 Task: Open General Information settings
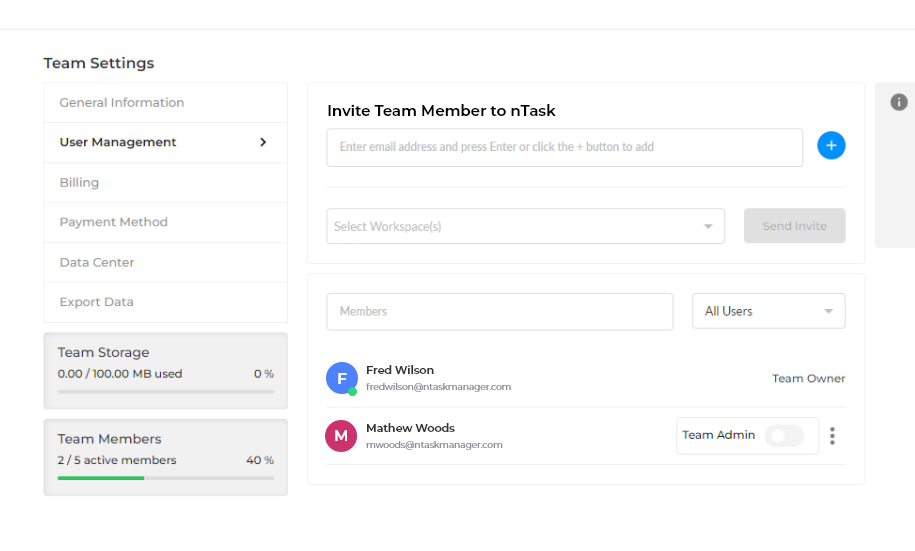122,103
